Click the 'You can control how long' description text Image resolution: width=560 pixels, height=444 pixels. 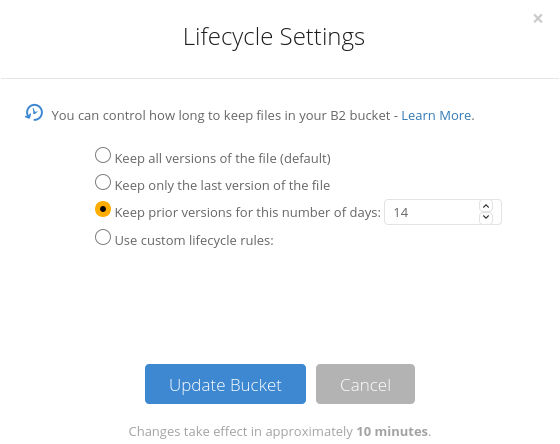[x=221, y=115]
